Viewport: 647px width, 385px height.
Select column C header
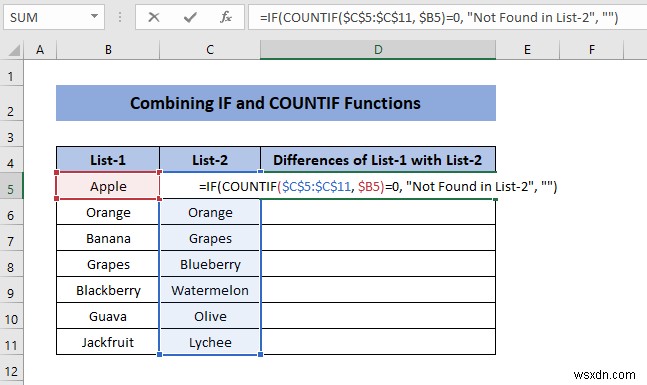[210, 50]
